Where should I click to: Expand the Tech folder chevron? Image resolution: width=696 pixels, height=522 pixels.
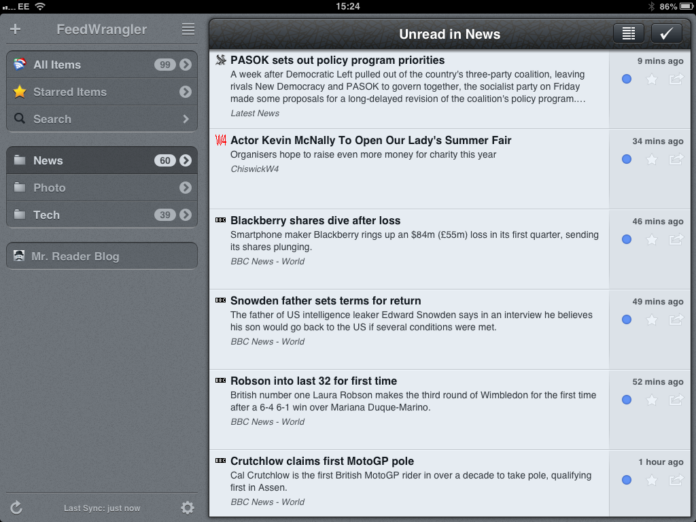186,215
